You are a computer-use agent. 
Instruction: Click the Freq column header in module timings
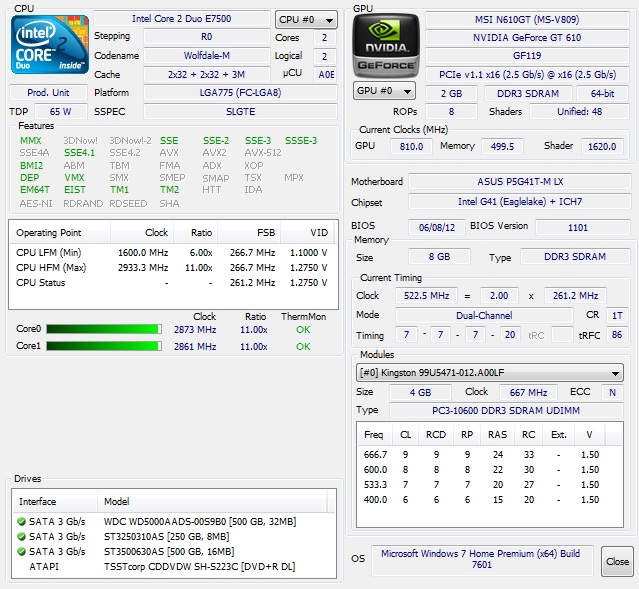click(374, 435)
